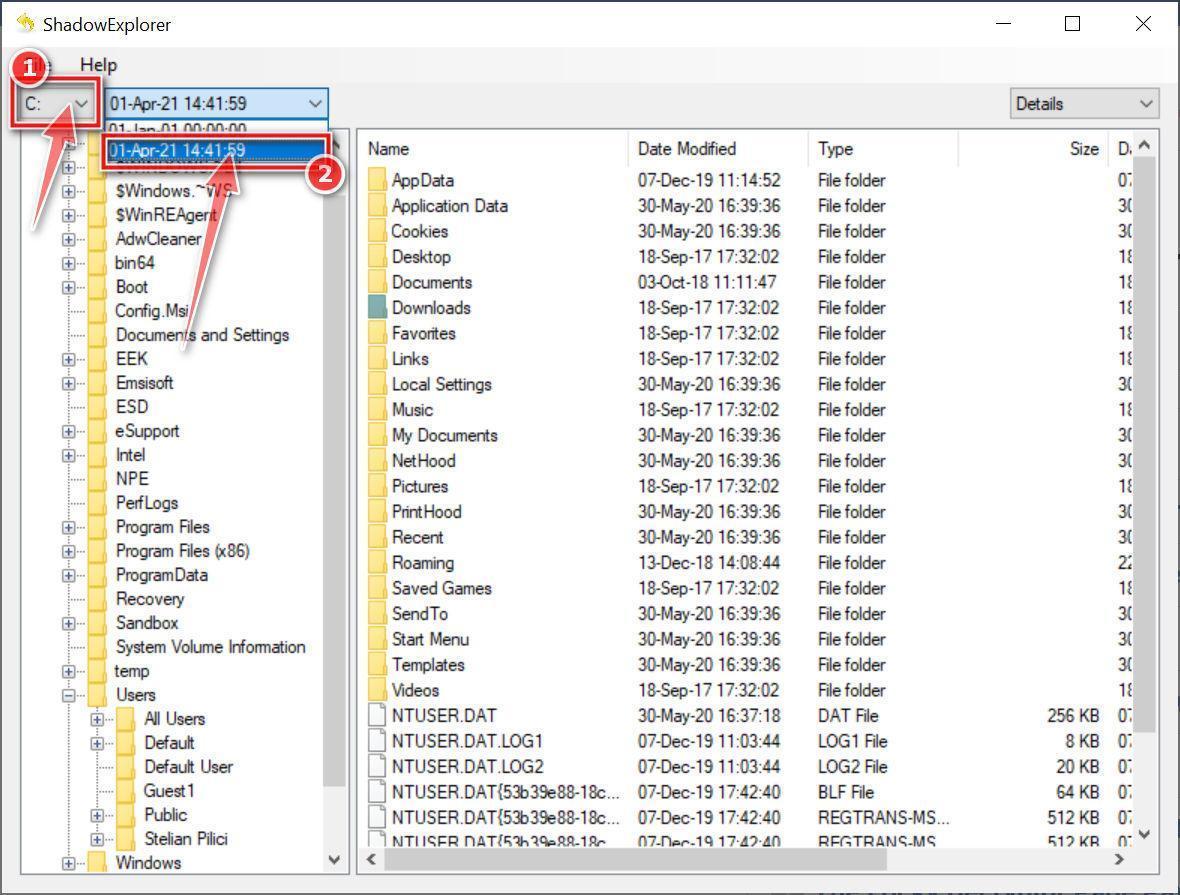Expand the AdwCleaner tree node
Viewport: 1180px width, 895px height.
68,239
